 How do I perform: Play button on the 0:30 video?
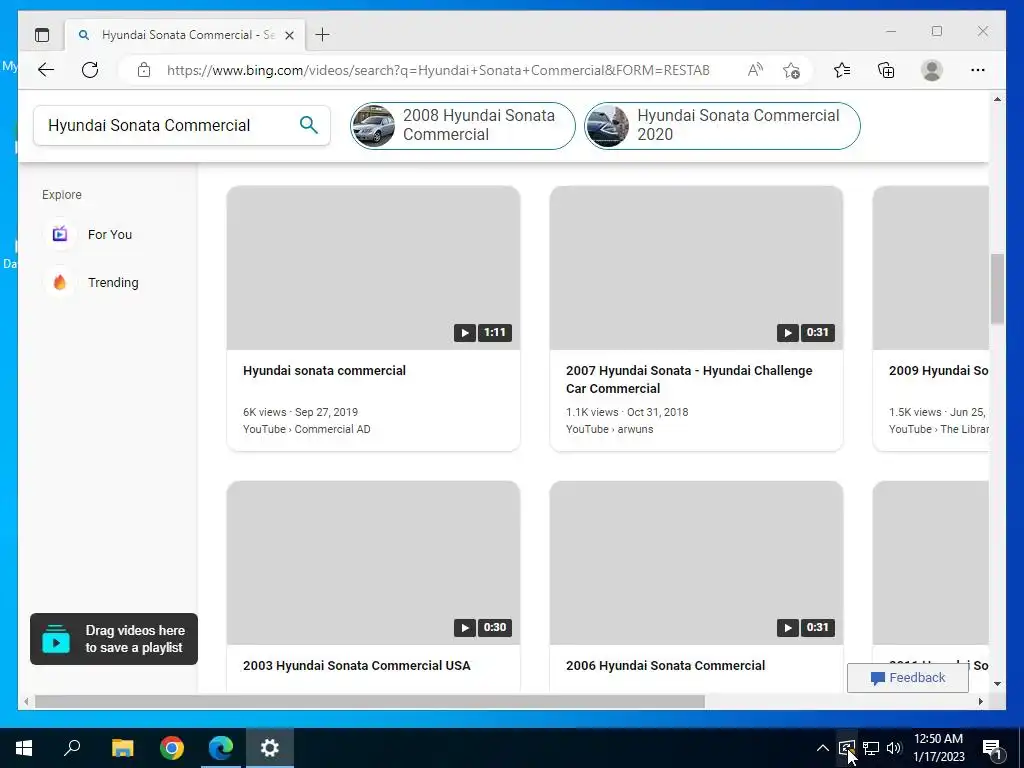coord(464,628)
